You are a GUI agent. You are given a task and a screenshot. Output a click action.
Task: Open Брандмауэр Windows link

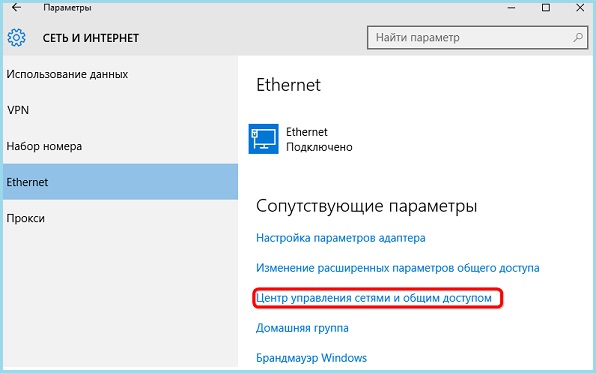pyautogui.click(x=311, y=358)
